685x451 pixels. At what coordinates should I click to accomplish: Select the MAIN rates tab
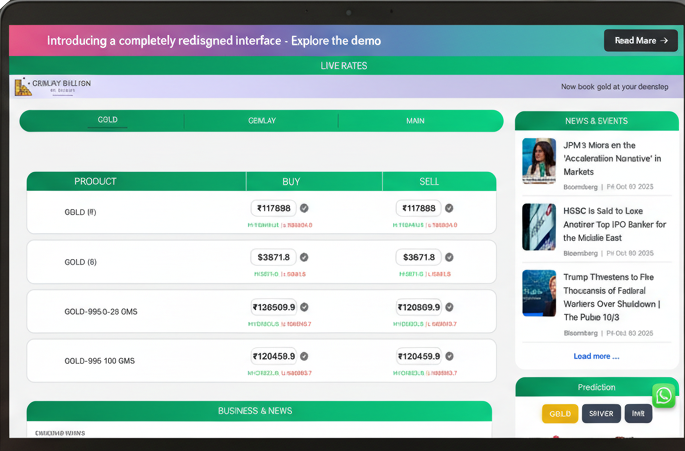click(x=415, y=121)
